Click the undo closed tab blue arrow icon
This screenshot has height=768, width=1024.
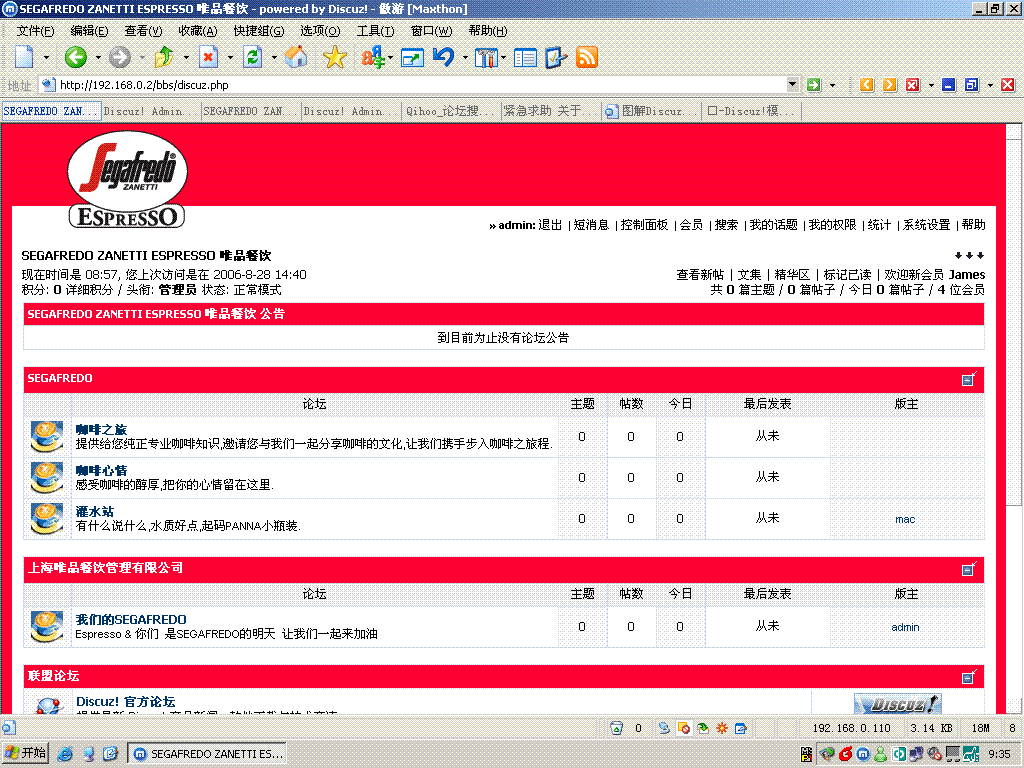point(443,57)
